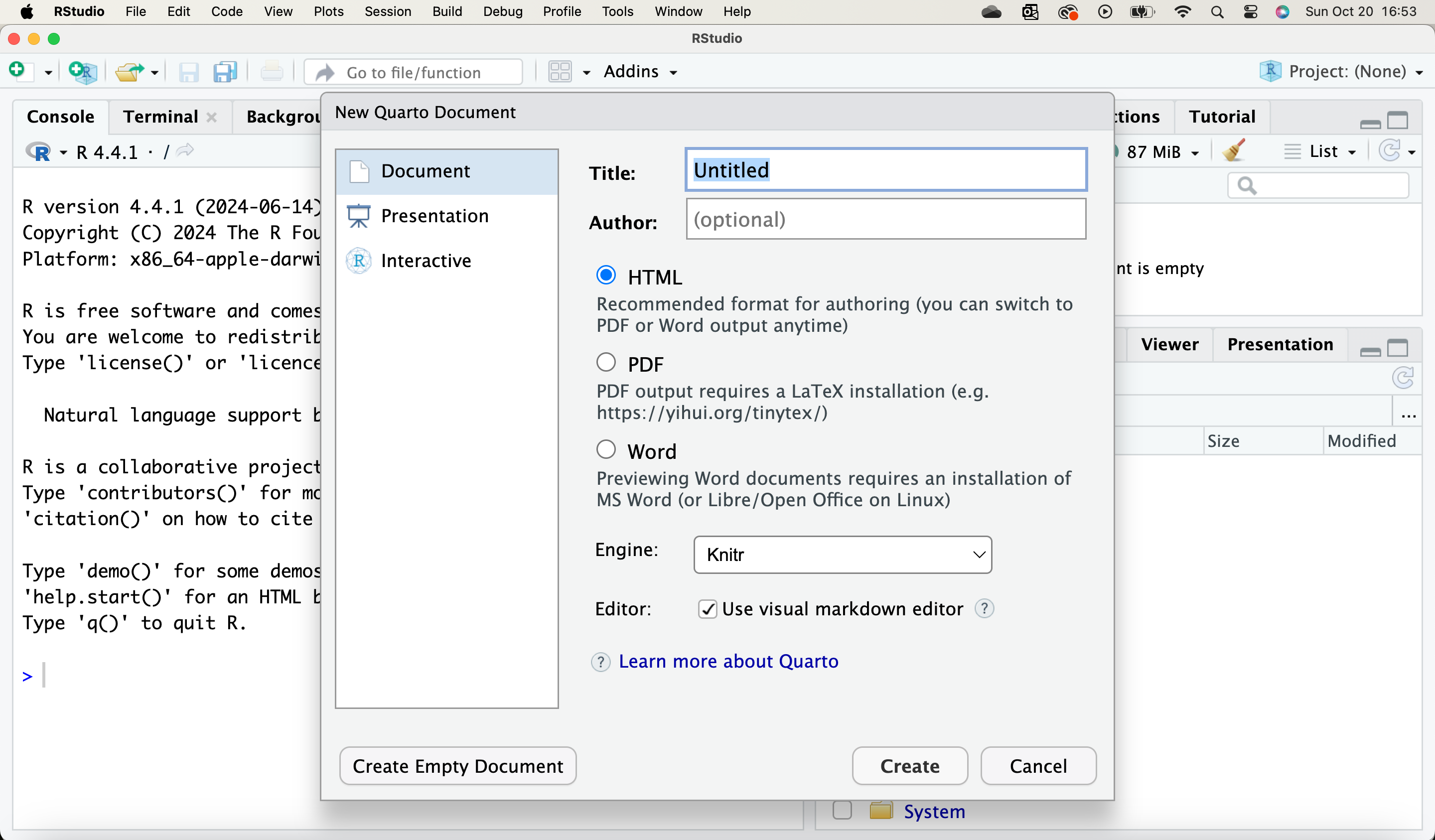Image resolution: width=1435 pixels, height=840 pixels.
Task: Open the Engine Knitr dropdown
Action: point(842,554)
